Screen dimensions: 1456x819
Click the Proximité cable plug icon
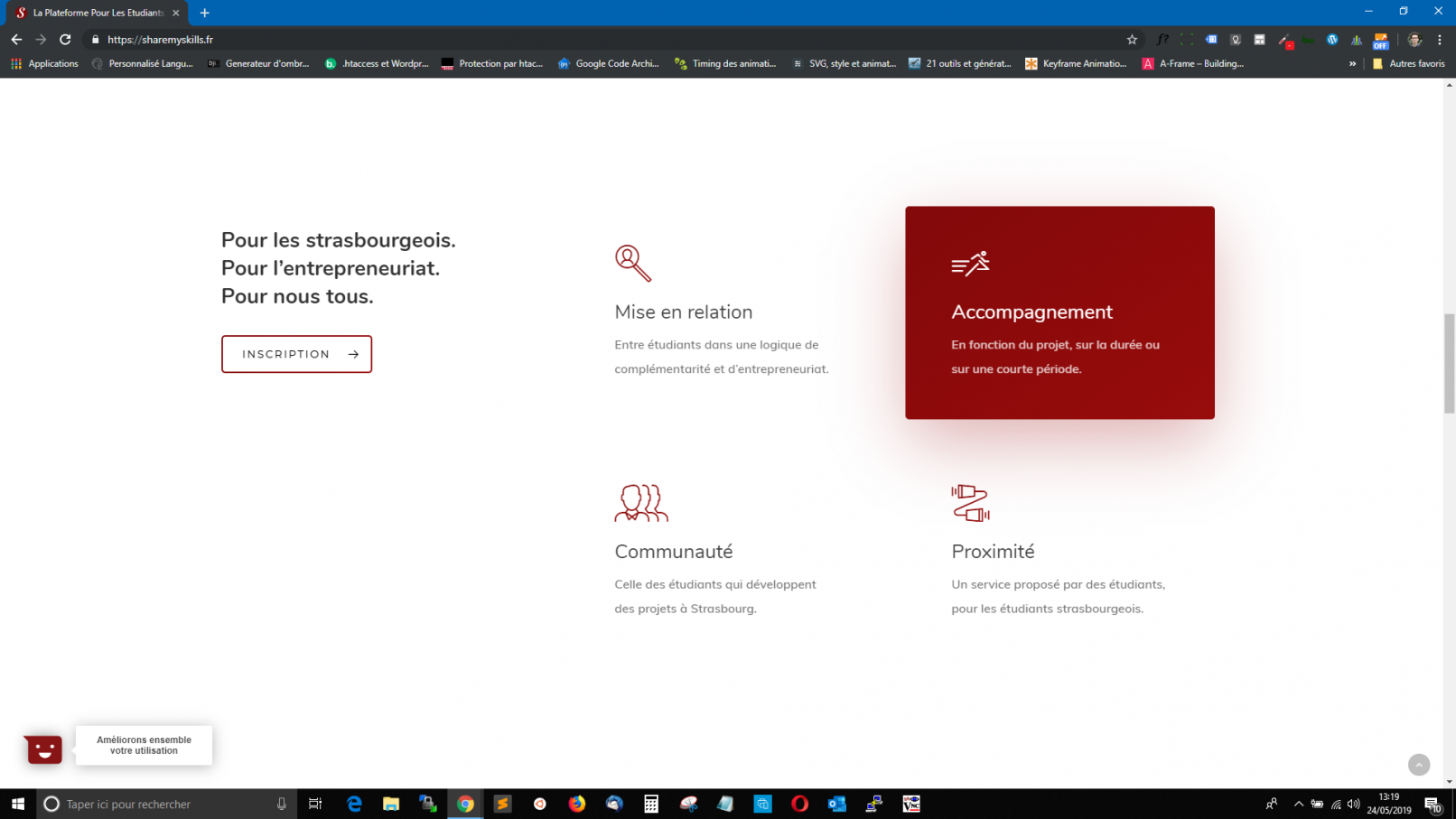(970, 503)
